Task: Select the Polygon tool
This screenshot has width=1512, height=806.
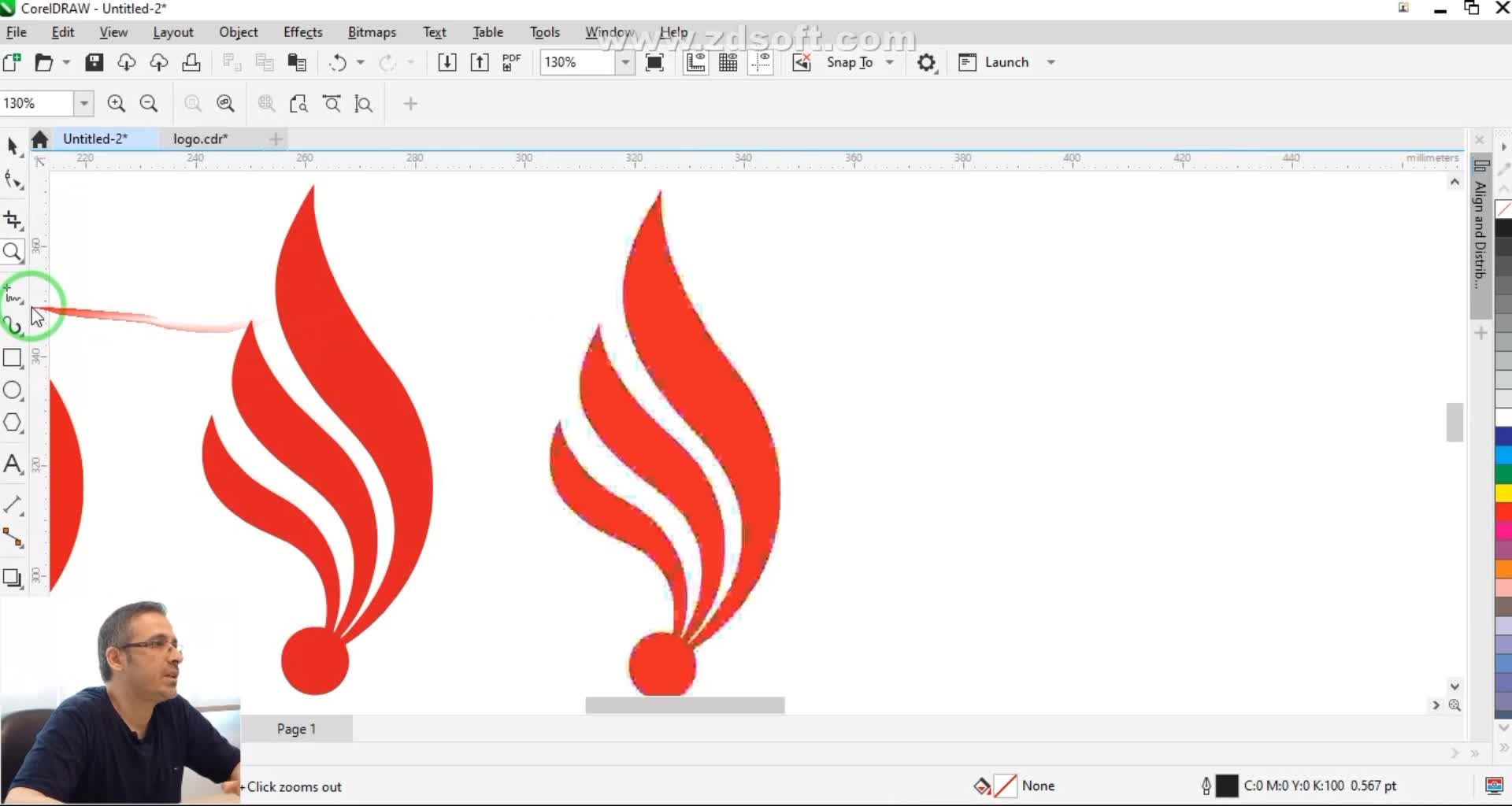Action: (x=13, y=423)
